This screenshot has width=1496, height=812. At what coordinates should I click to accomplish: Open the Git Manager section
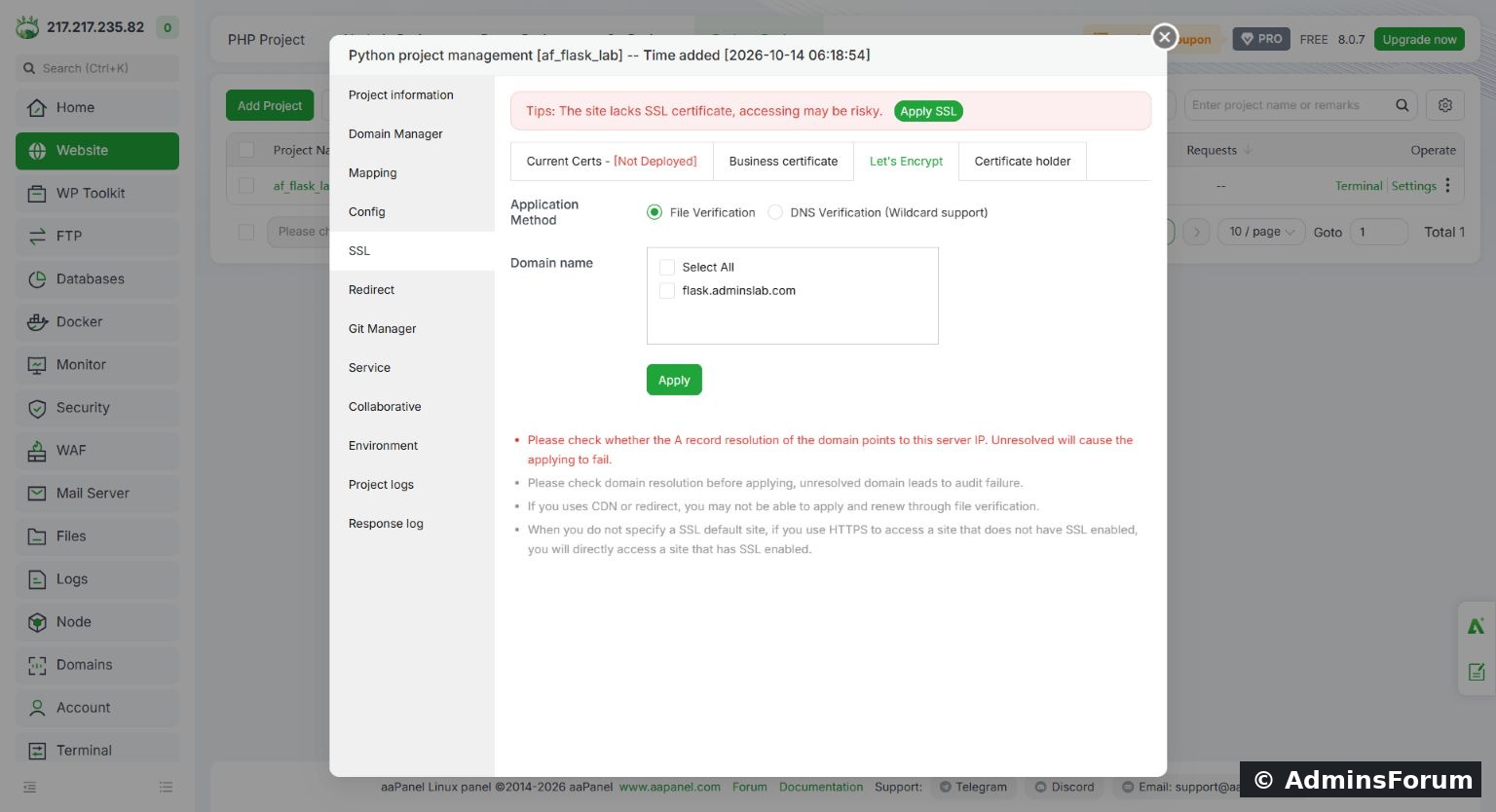[x=412, y=329]
